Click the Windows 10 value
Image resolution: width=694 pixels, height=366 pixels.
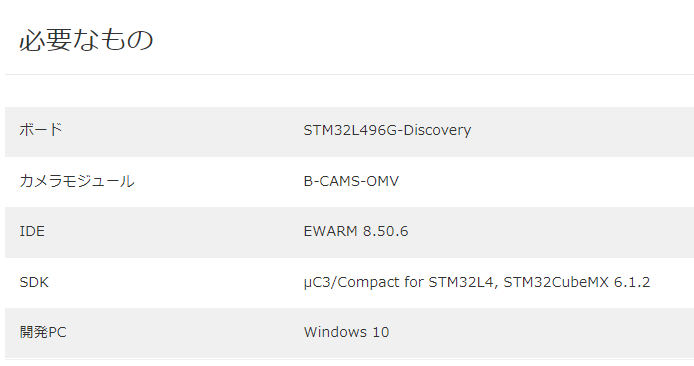tap(346, 332)
